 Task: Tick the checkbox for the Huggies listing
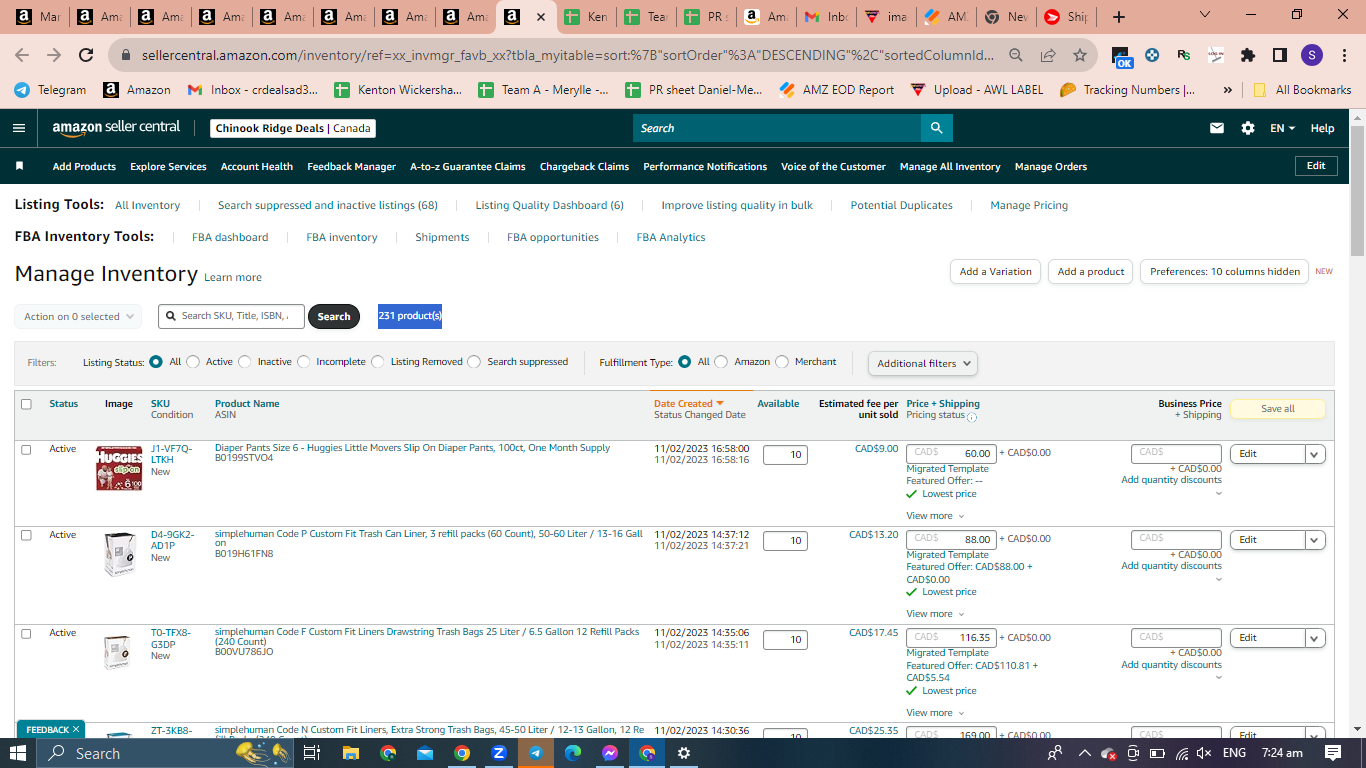pos(26,450)
